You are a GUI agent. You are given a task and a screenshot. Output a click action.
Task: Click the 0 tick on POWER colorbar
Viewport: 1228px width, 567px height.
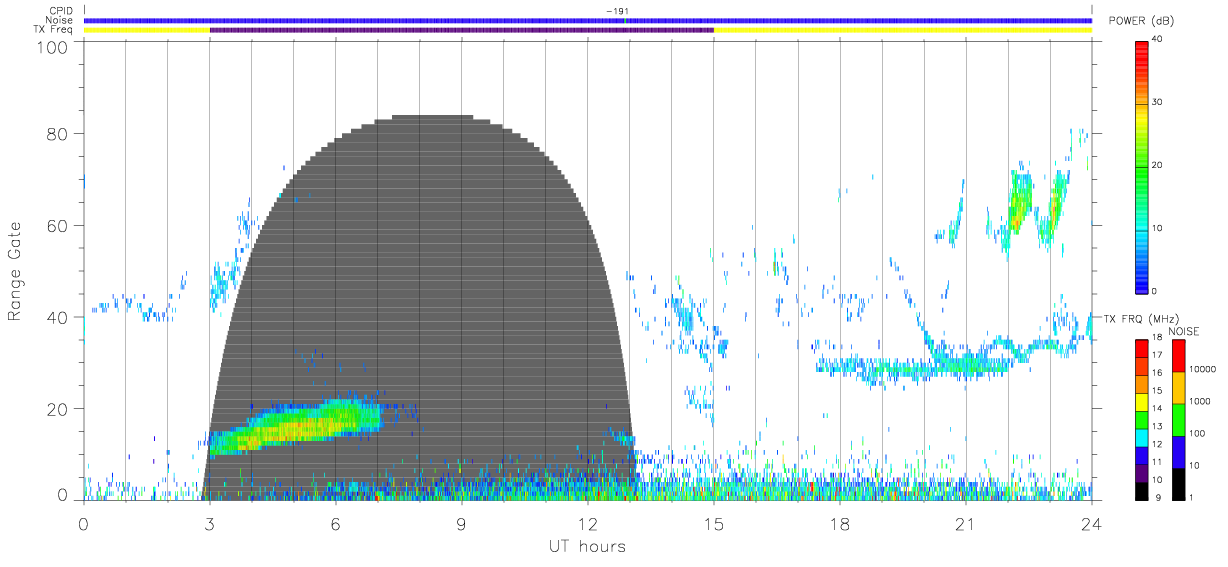click(x=1154, y=291)
